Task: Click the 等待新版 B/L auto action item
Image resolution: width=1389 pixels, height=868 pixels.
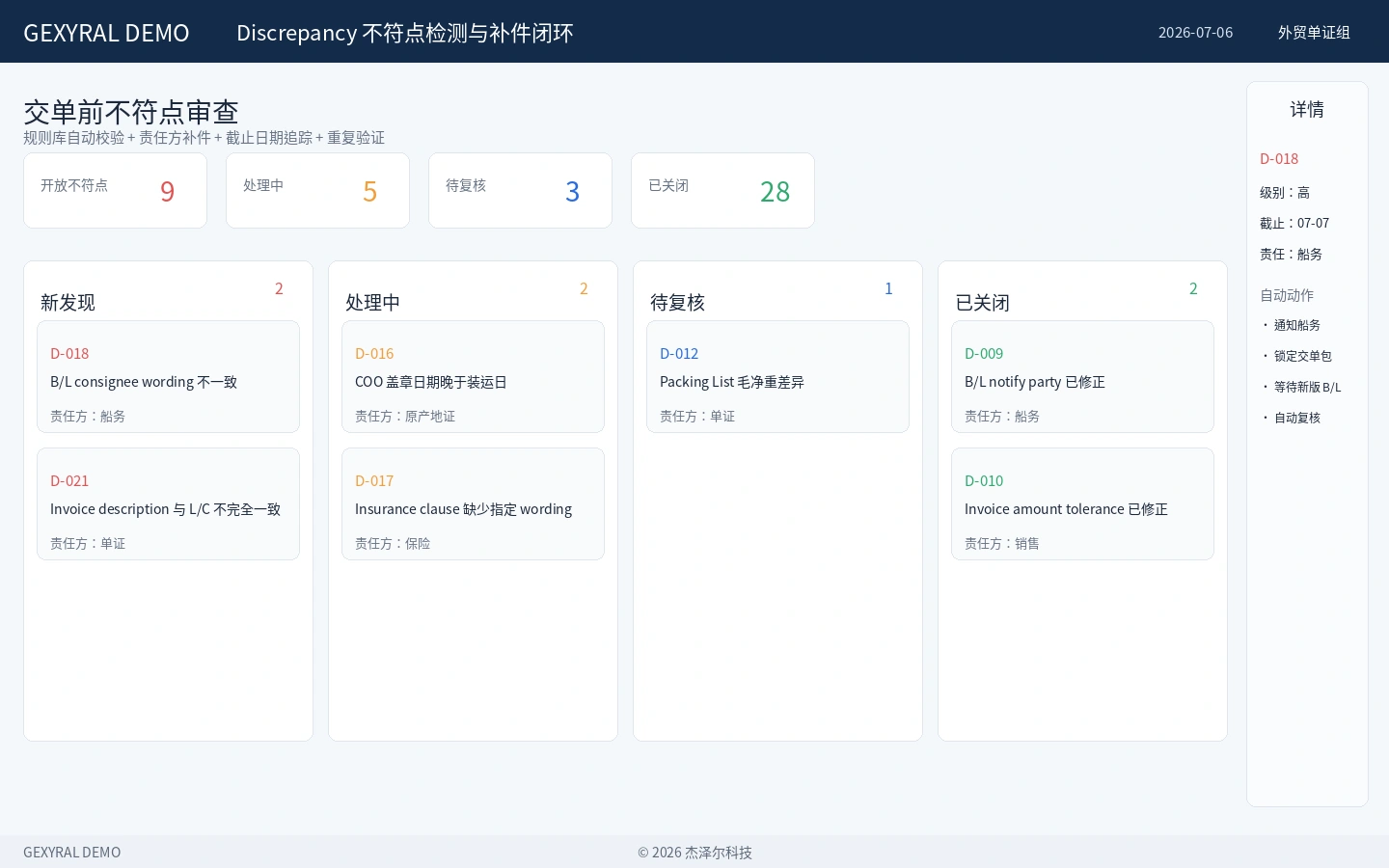Action: [x=1302, y=388]
